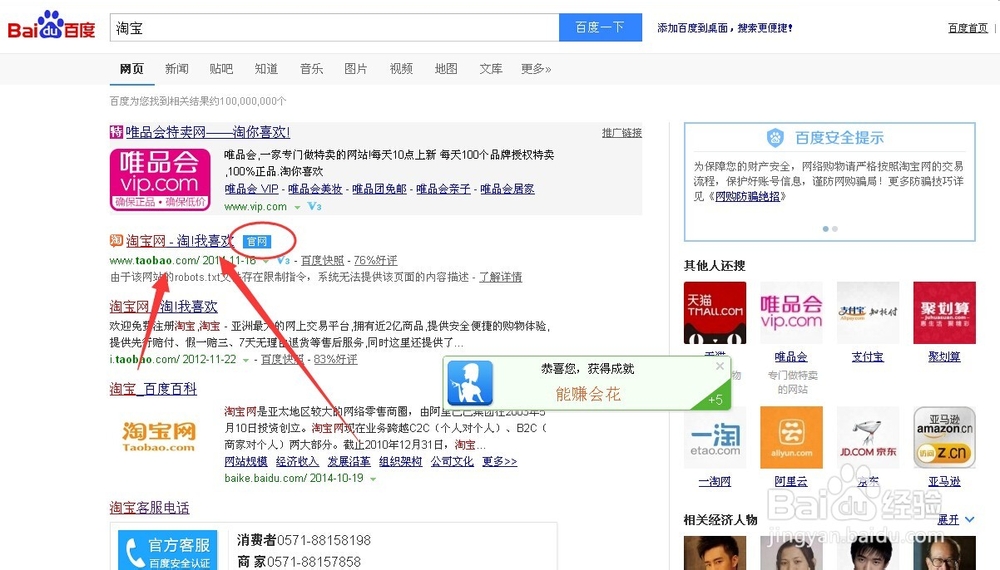
Task: Open the 唯品会居家 sublink
Action: 507,189
